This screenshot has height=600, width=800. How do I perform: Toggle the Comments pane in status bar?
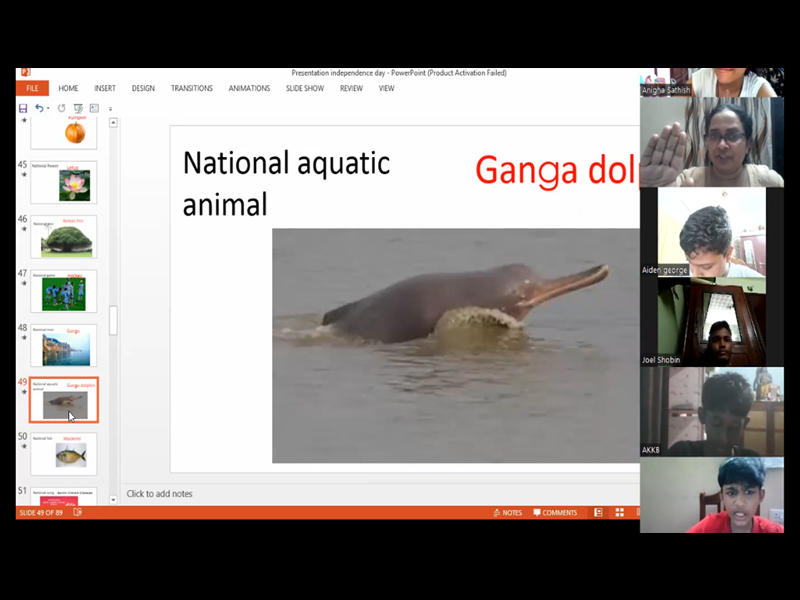pos(555,513)
